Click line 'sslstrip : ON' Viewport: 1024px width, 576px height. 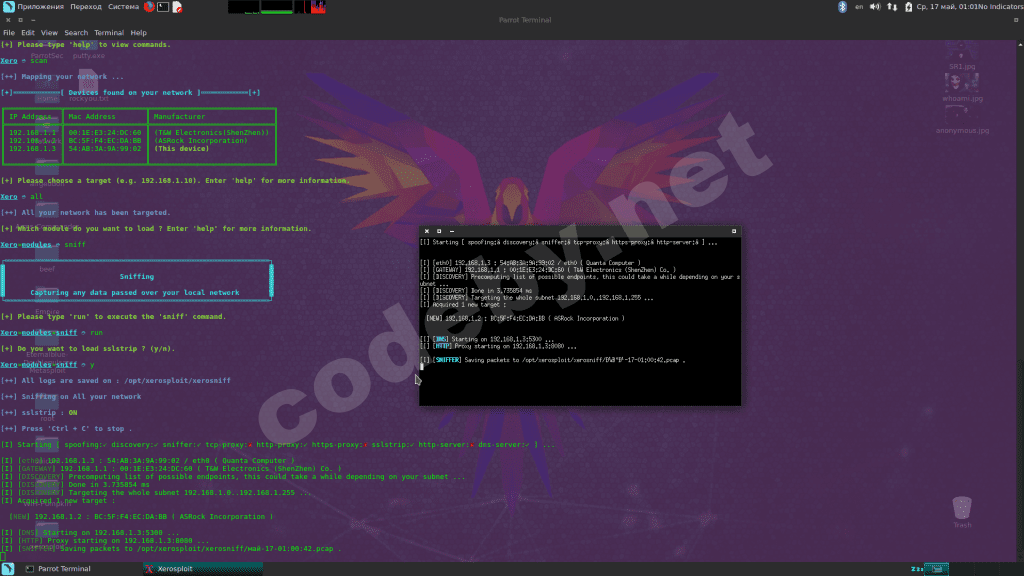click(40, 413)
